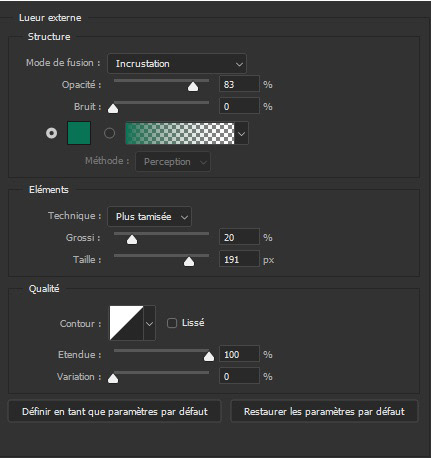Expand the gradient picker arrow
This screenshot has height=458, width=431.
(x=241, y=133)
